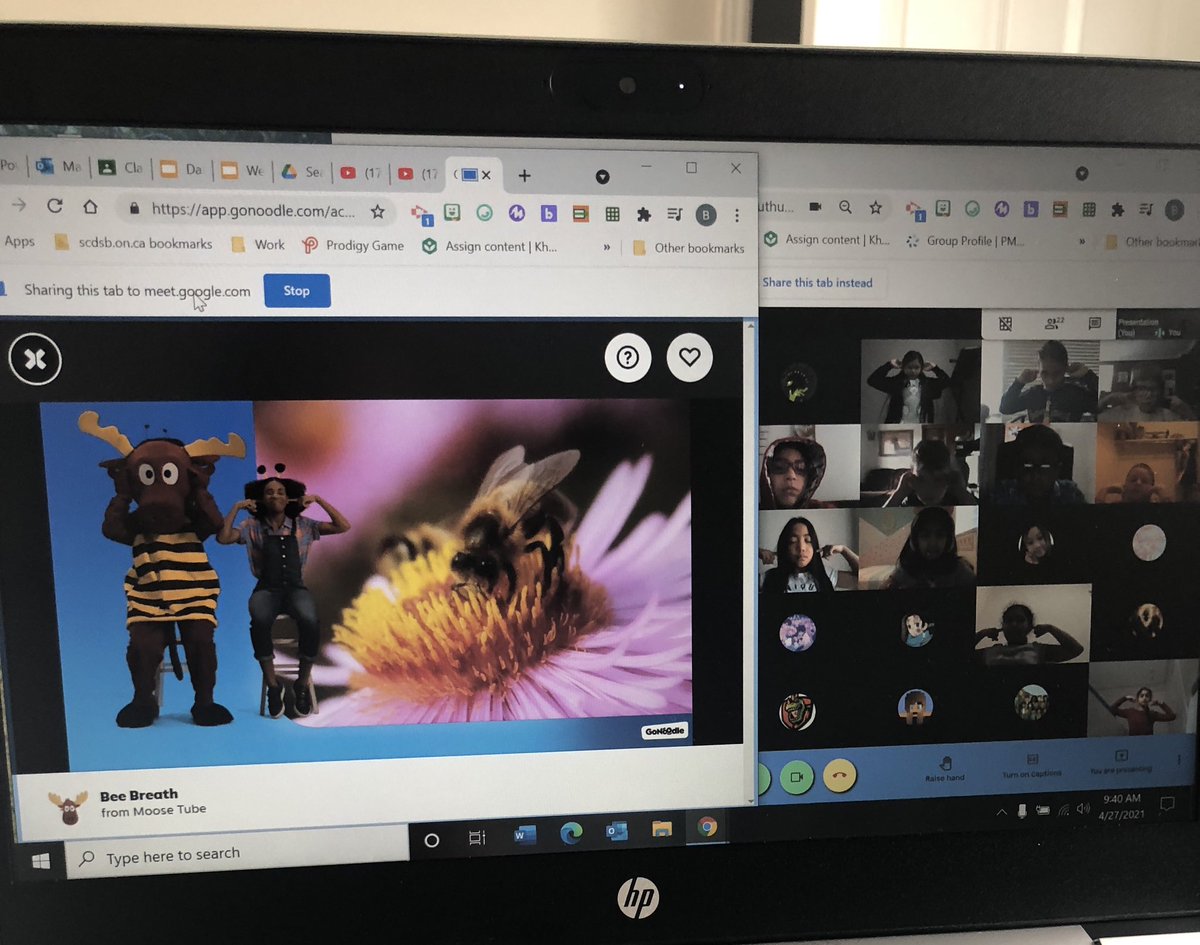
Task: Click the You are presenting button
Action: pyautogui.click(x=1120, y=761)
